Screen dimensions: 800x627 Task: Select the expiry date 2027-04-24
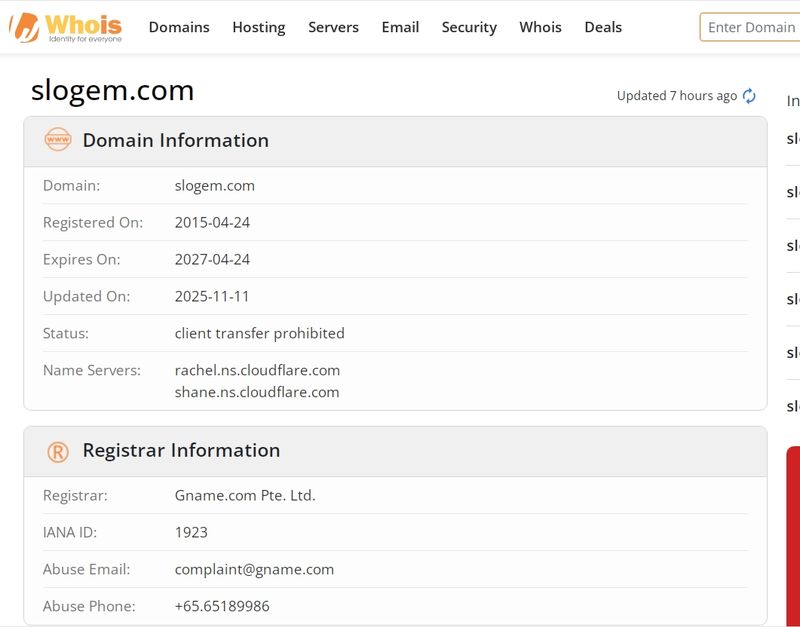[212, 259]
